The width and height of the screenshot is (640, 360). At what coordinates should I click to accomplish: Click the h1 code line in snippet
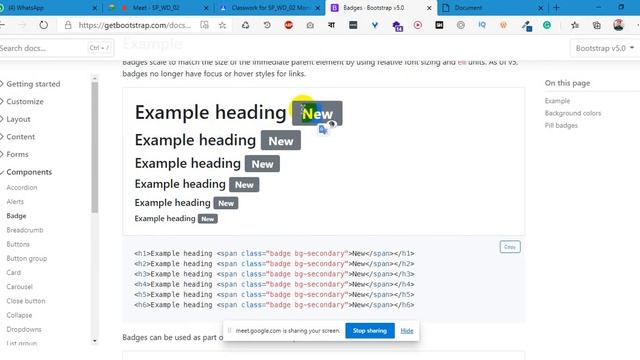274,253
